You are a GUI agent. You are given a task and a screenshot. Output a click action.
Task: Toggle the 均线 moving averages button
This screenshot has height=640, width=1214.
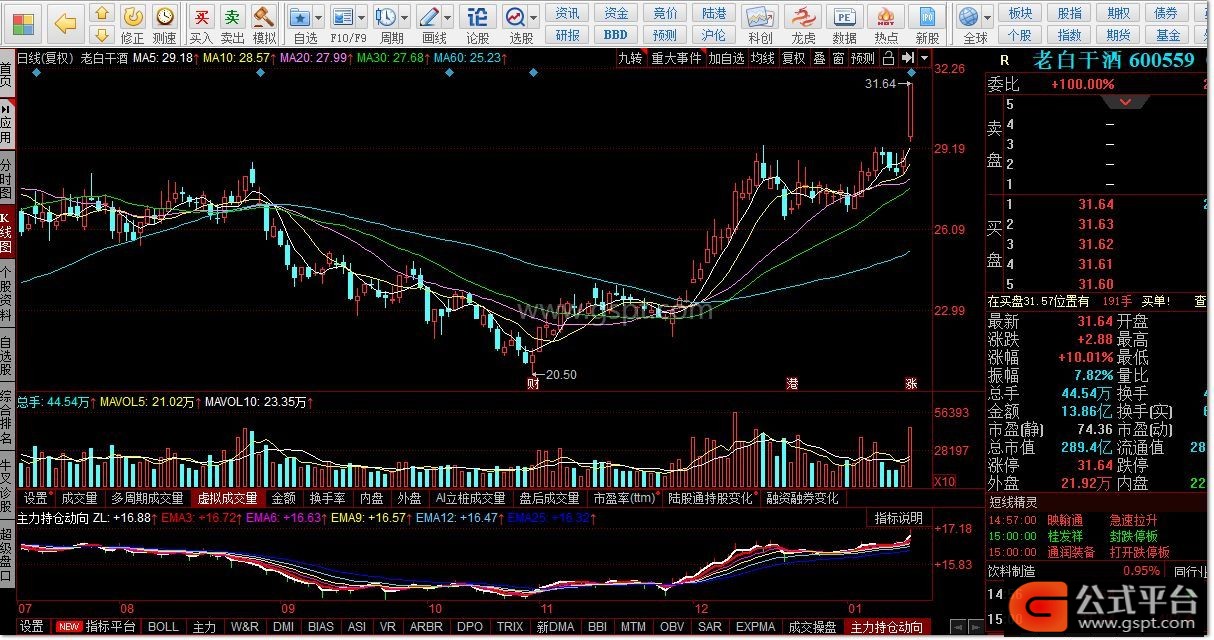tap(763, 58)
